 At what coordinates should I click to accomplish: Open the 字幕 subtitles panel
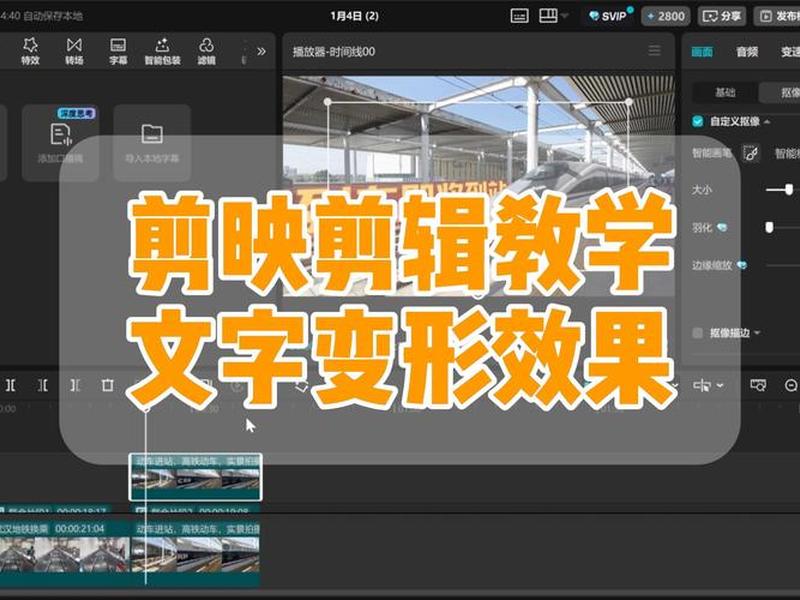pyautogui.click(x=118, y=51)
